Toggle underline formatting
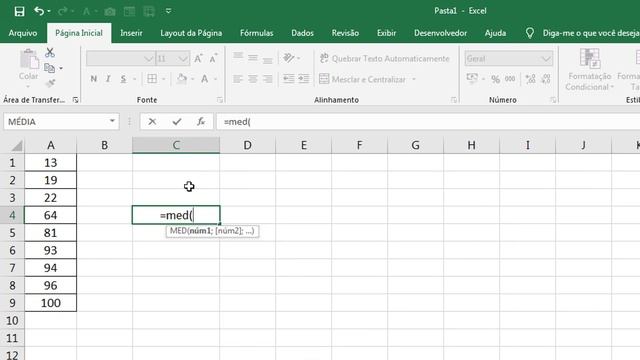 tap(123, 79)
